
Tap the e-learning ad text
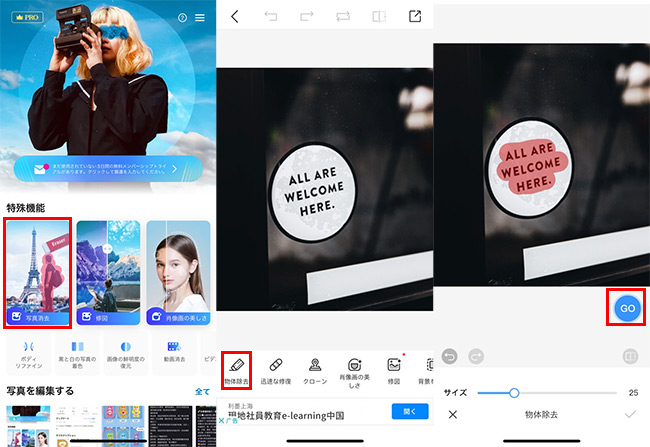[286, 415]
